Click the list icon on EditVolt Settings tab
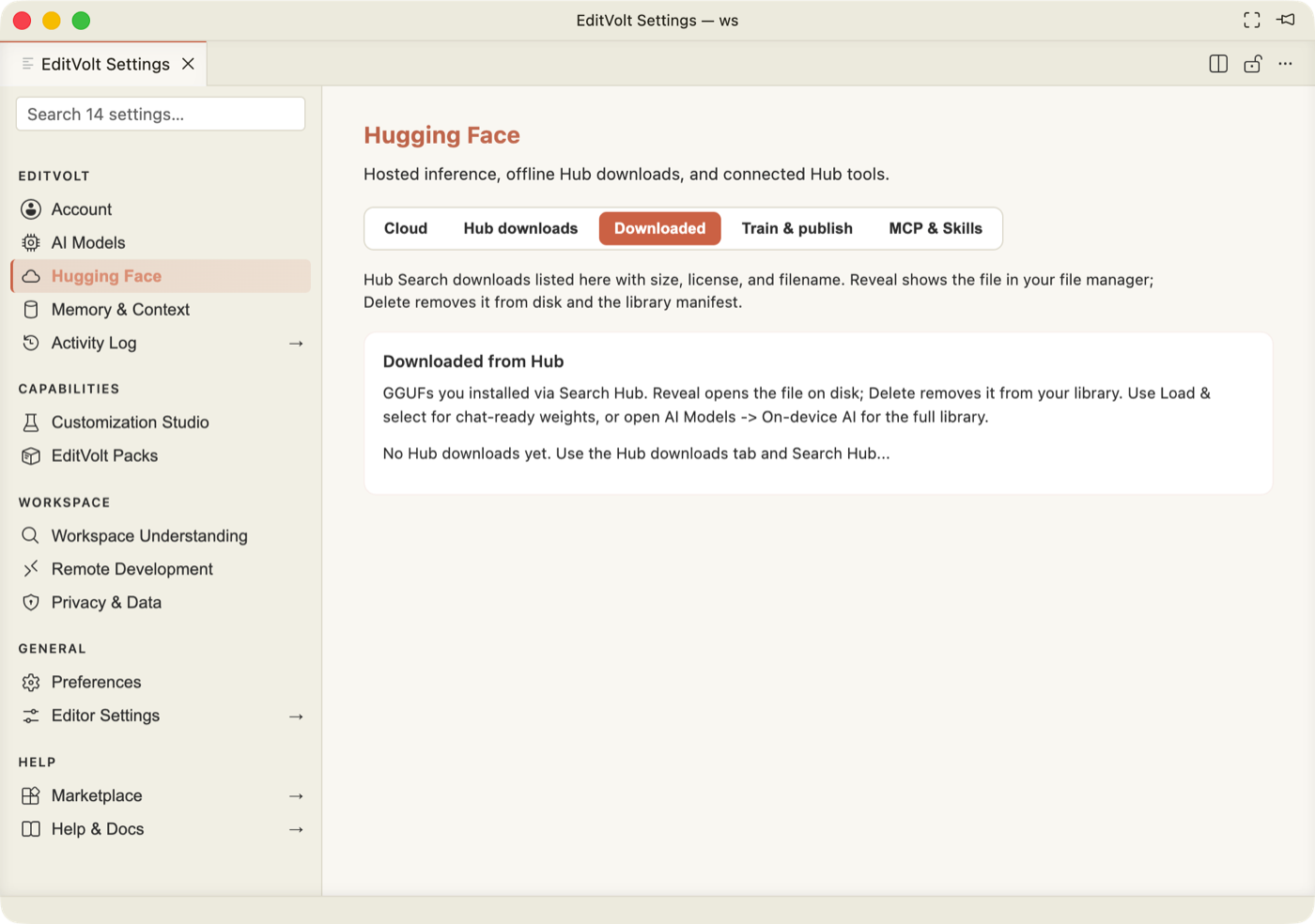The width and height of the screenshot is (1315, 924). [x=28, y=64]
